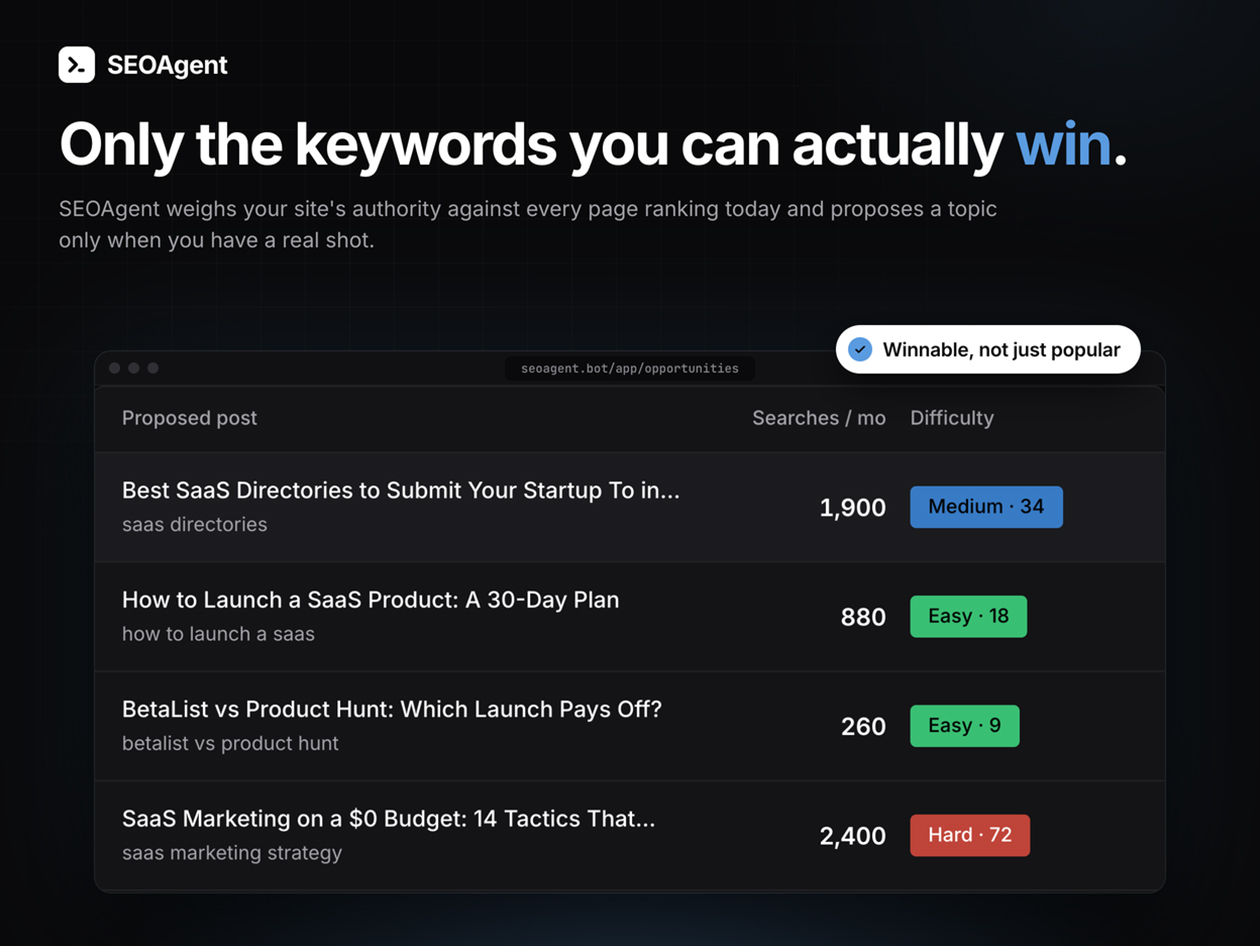Click the 'Difficulty' column header
The width and height of the screenshot is (1260, 946).
tap(952, 418)
